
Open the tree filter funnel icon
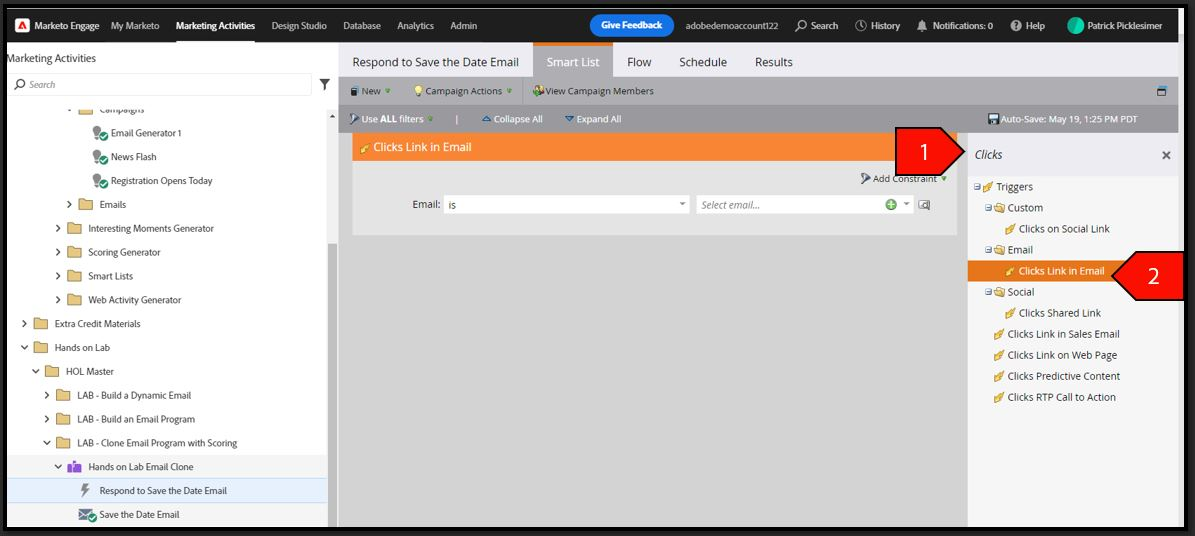324,85
